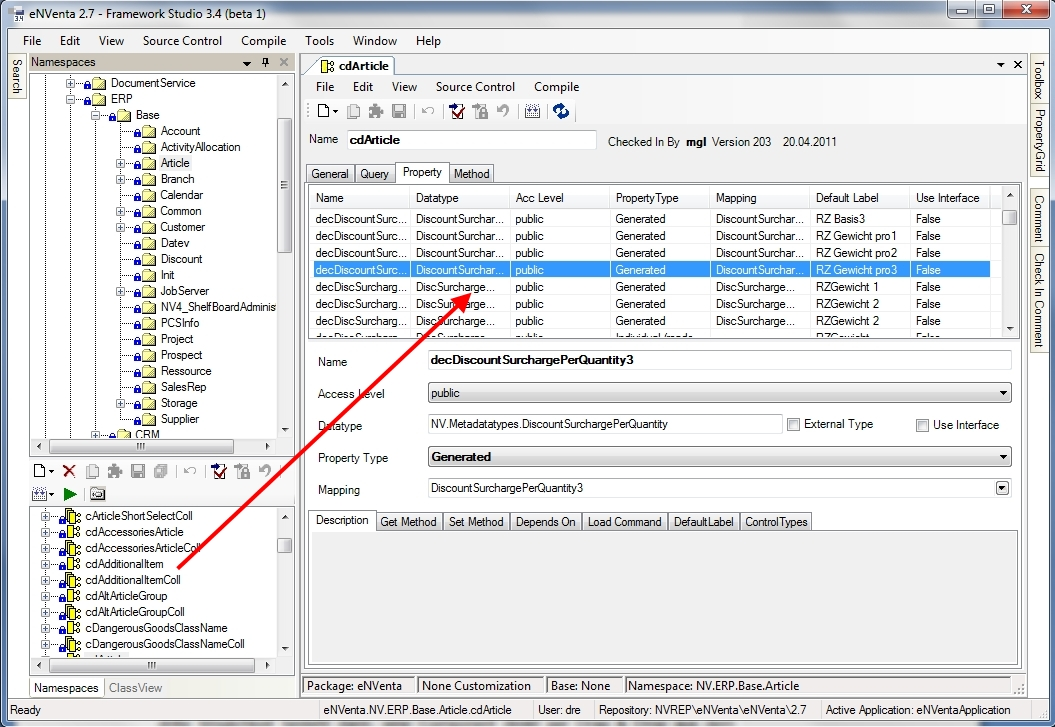Viewport: 1055px width, 727px height.
Task: Click the folder view icon beside Run arrow
Action: (98, 494)
